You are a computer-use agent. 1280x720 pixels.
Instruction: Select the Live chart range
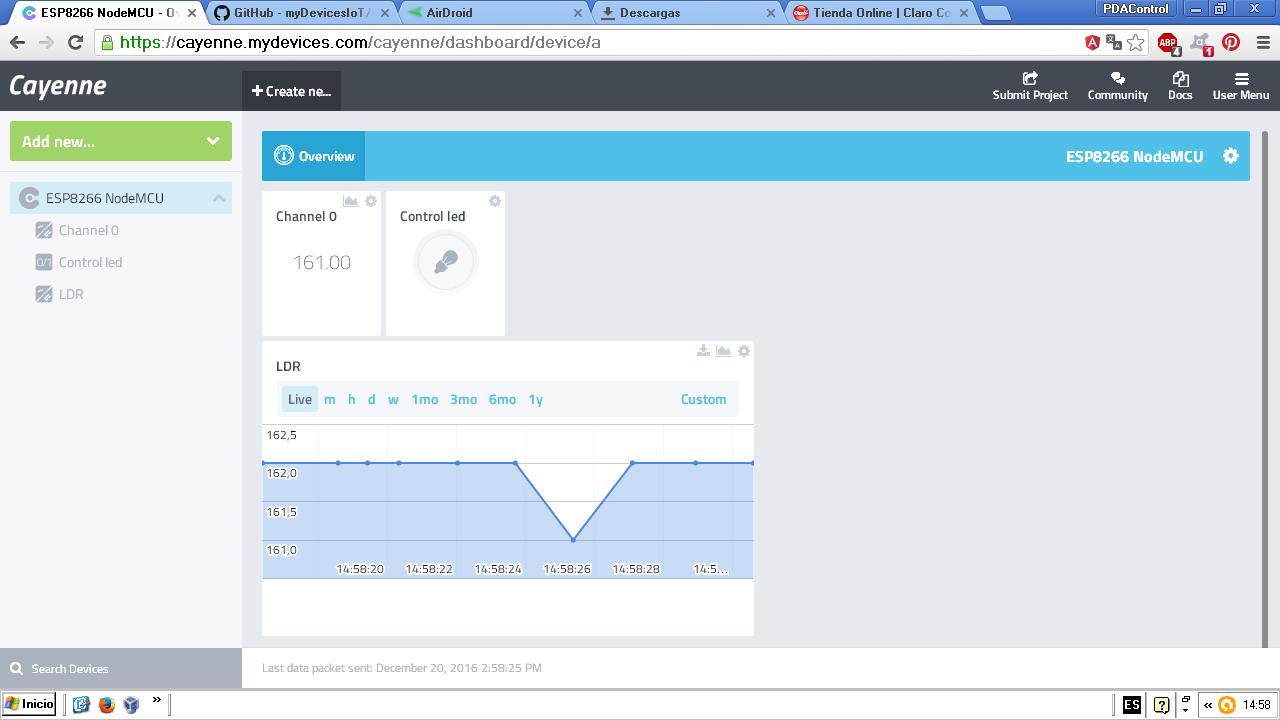(300, 399)
